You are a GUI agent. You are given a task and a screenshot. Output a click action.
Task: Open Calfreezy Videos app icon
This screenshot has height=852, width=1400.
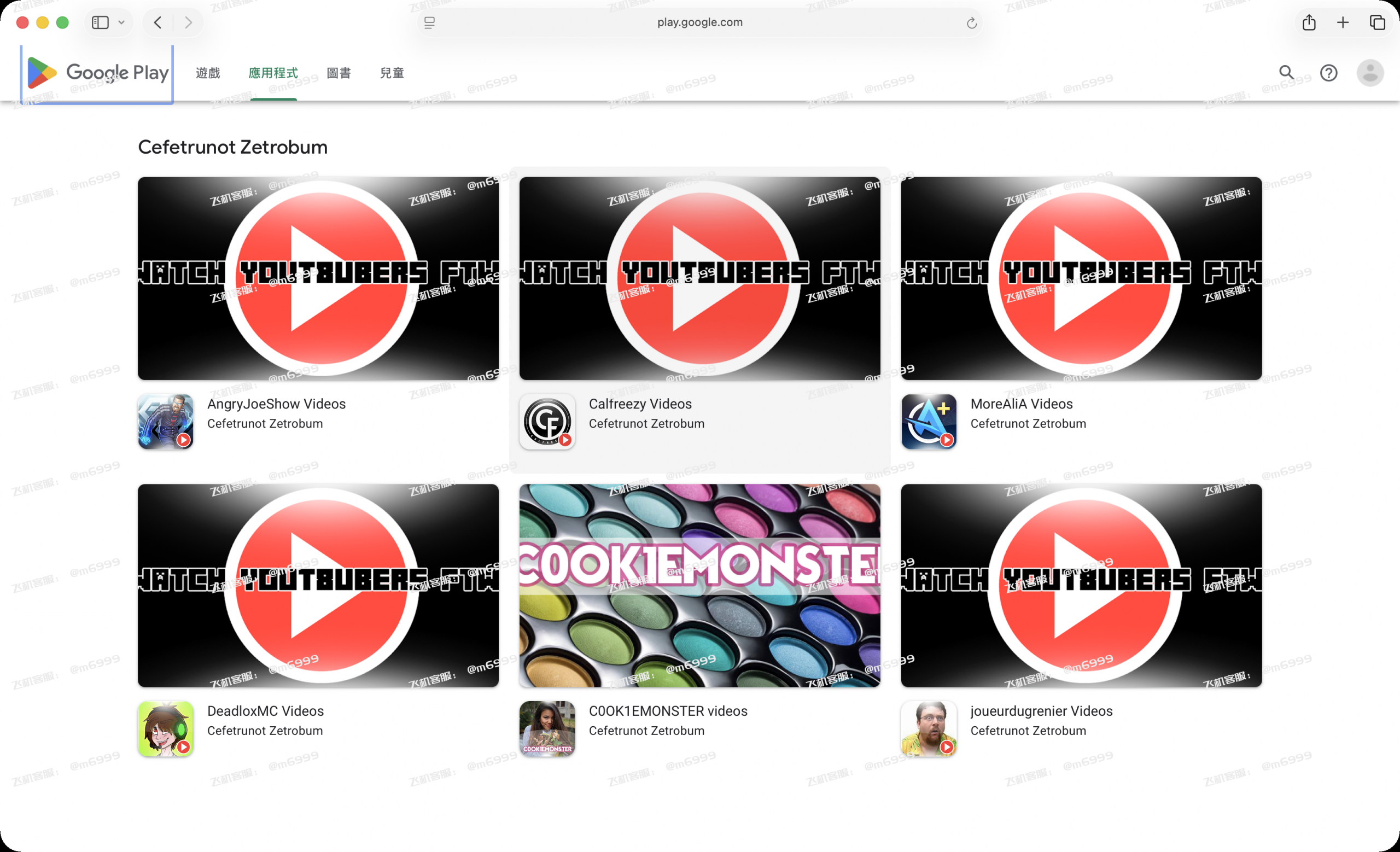point(547,422)
